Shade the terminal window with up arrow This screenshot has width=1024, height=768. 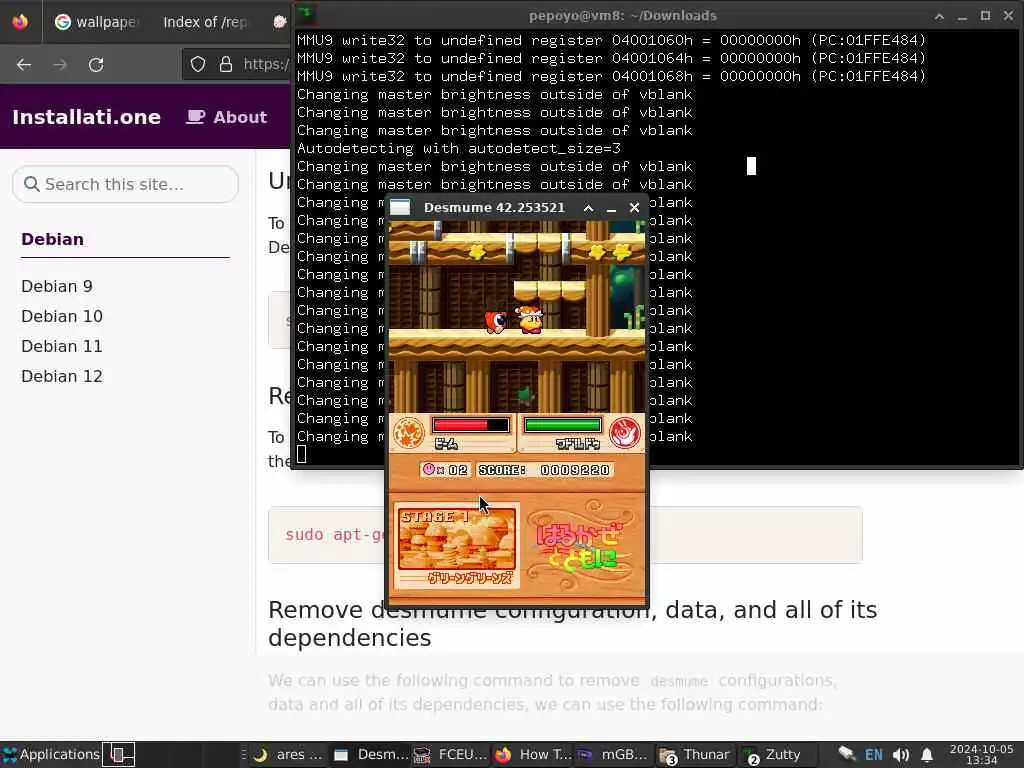coord(939,16)
